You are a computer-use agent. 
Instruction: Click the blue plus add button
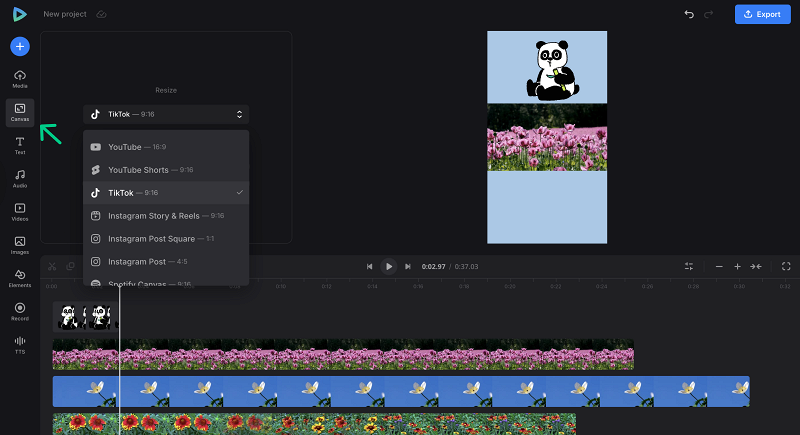pyautogui.click(x=20, y=46)
